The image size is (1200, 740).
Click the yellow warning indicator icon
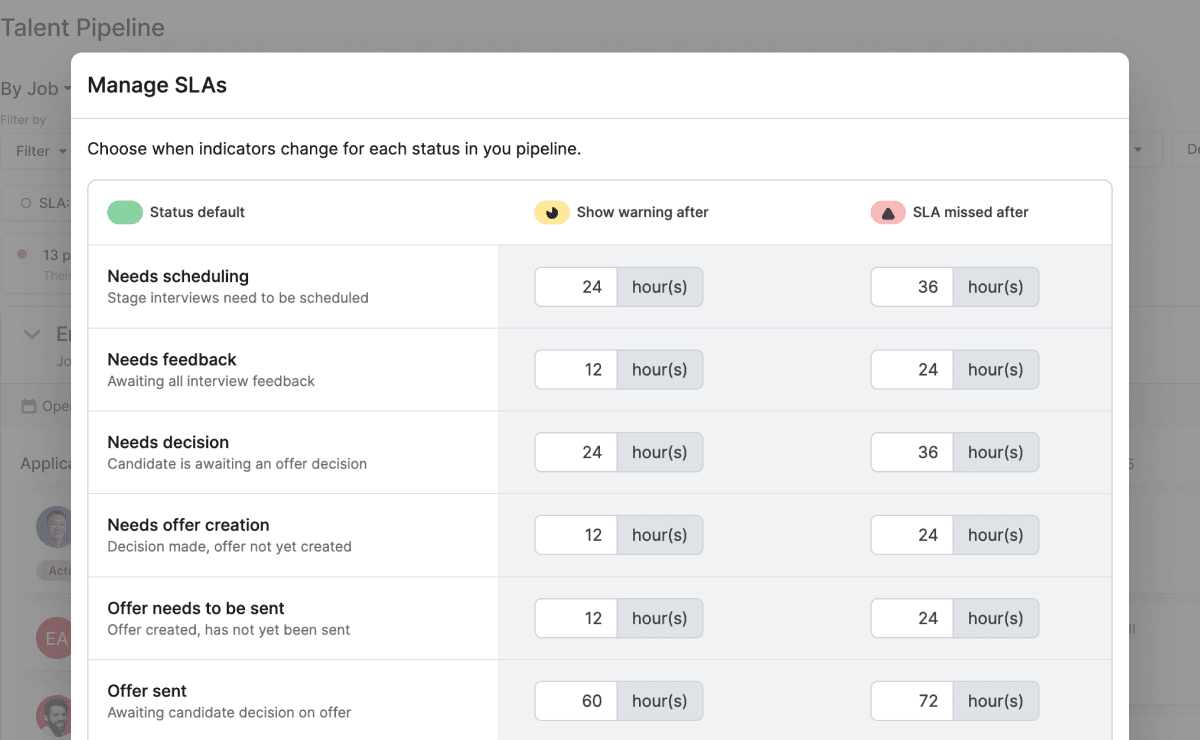coord(551,212)
